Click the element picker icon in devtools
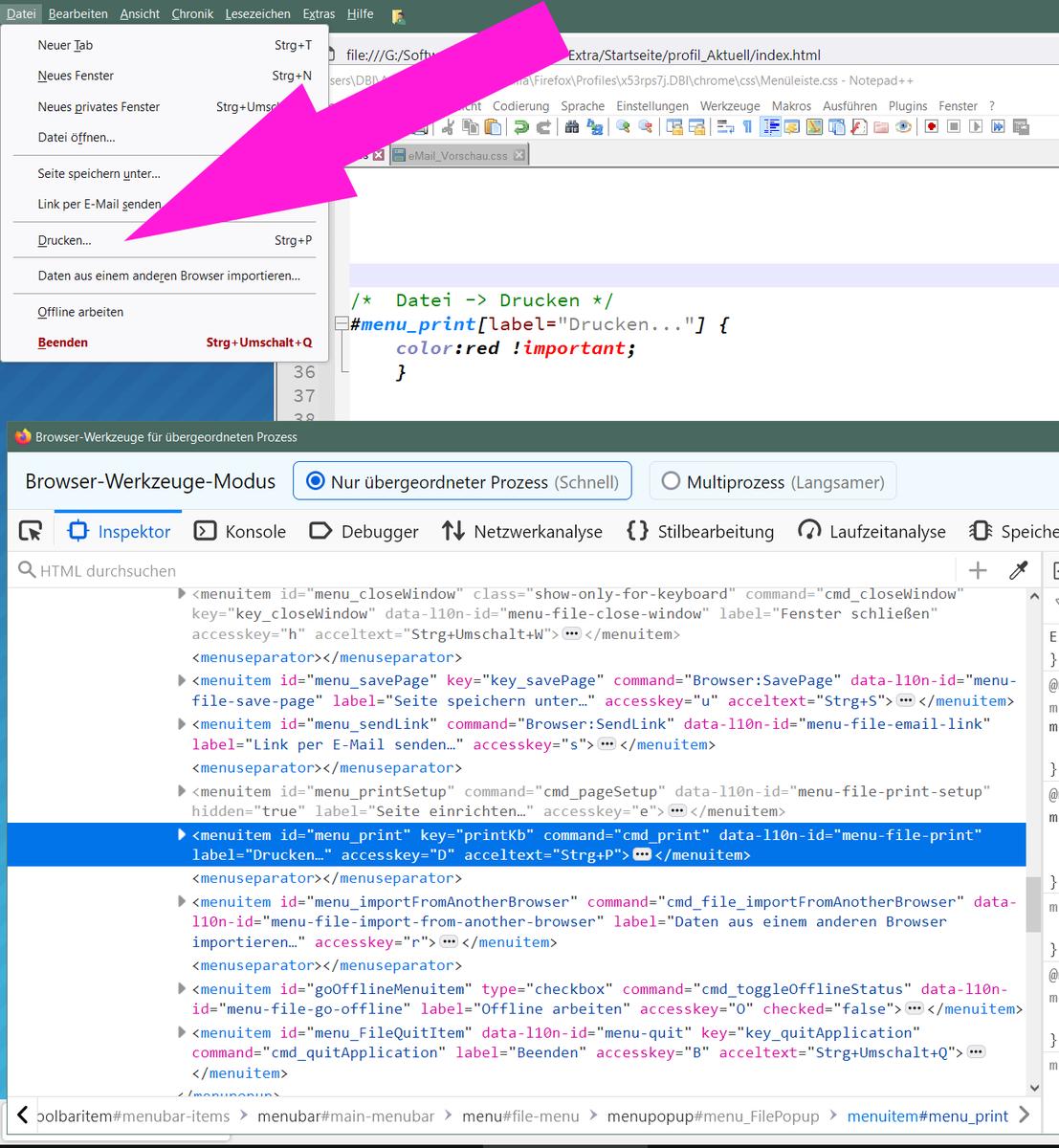The image size is (1059, 1148). 31,531
